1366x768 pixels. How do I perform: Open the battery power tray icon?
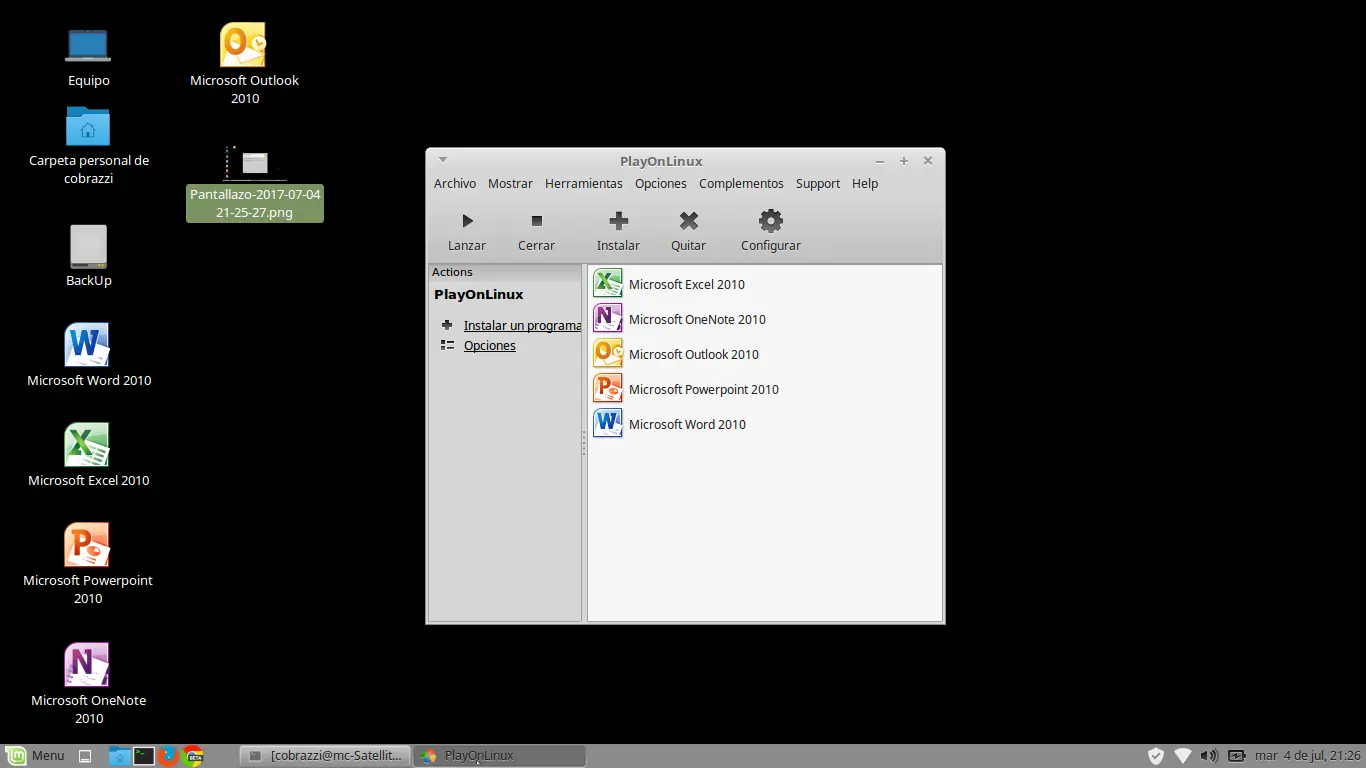(x=1236, y=756)
